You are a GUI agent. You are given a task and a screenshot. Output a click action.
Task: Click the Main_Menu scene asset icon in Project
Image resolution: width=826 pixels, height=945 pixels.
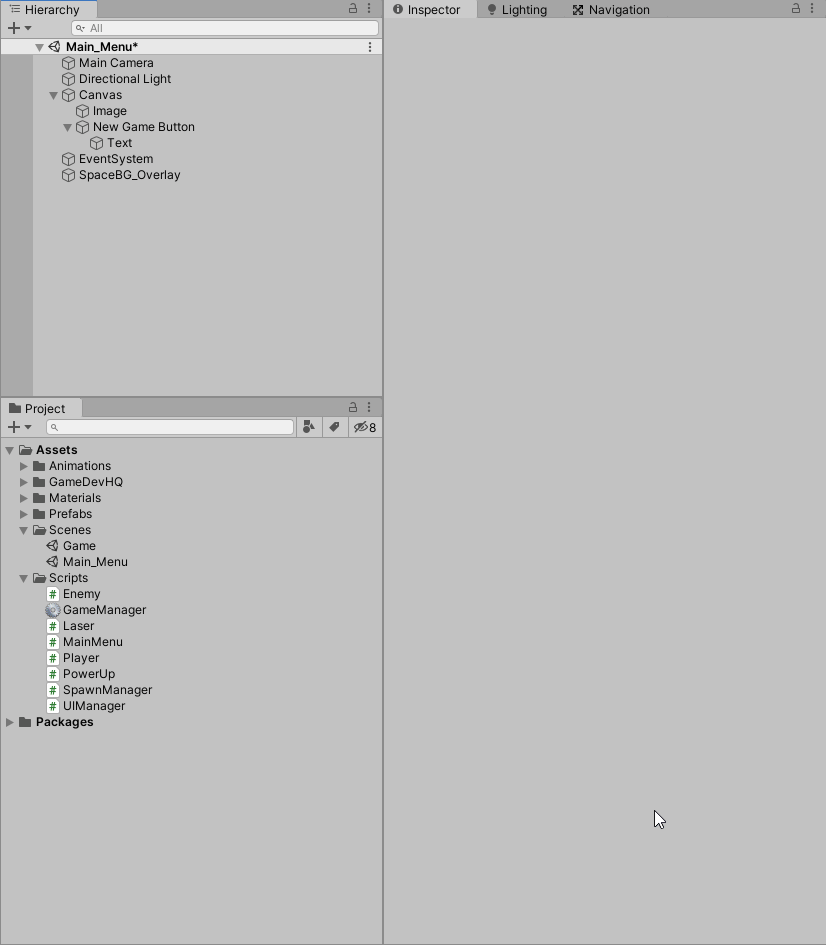[53, 562]
